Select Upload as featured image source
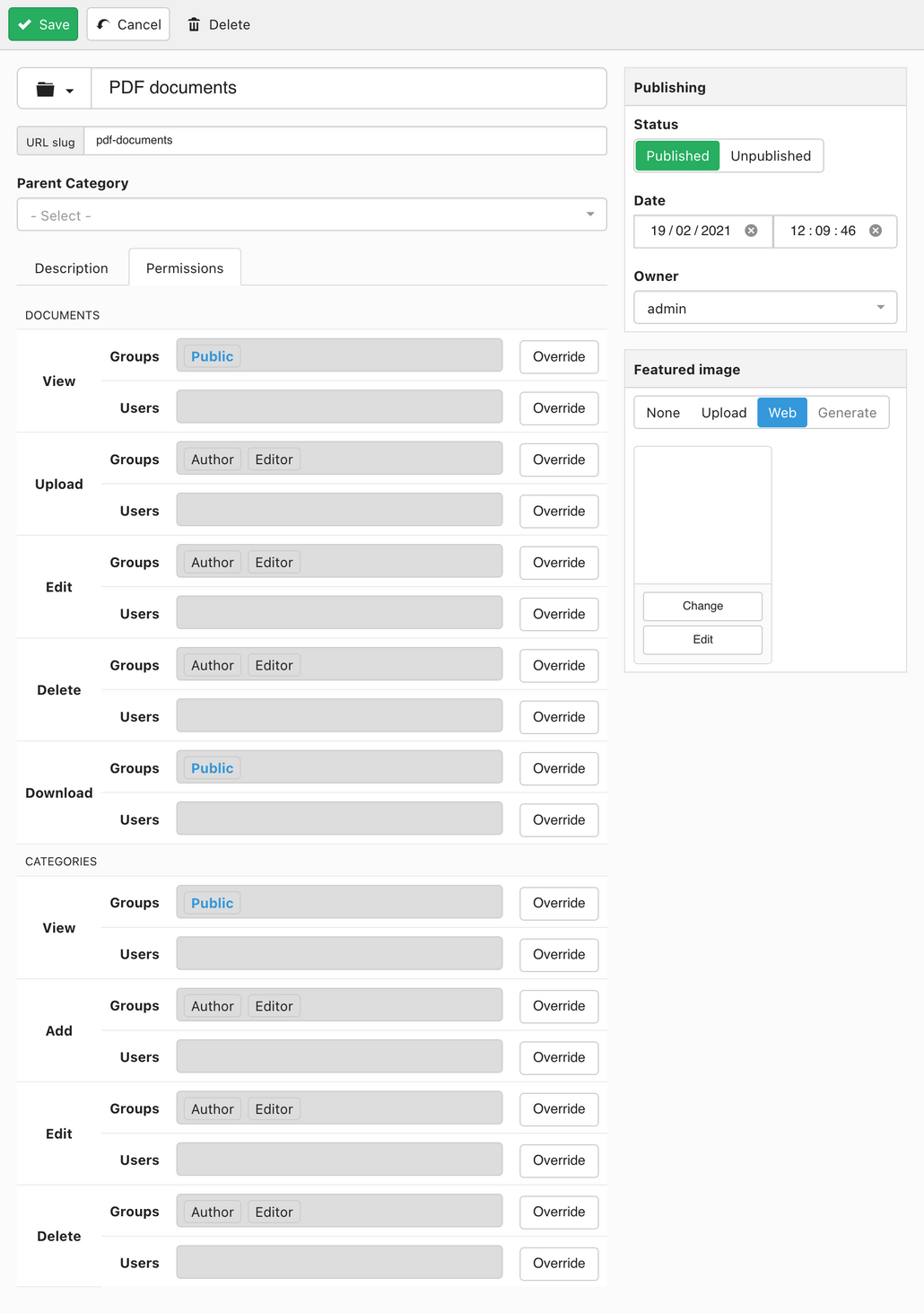Screen dimensions: 924x1313 click(724, 412)
